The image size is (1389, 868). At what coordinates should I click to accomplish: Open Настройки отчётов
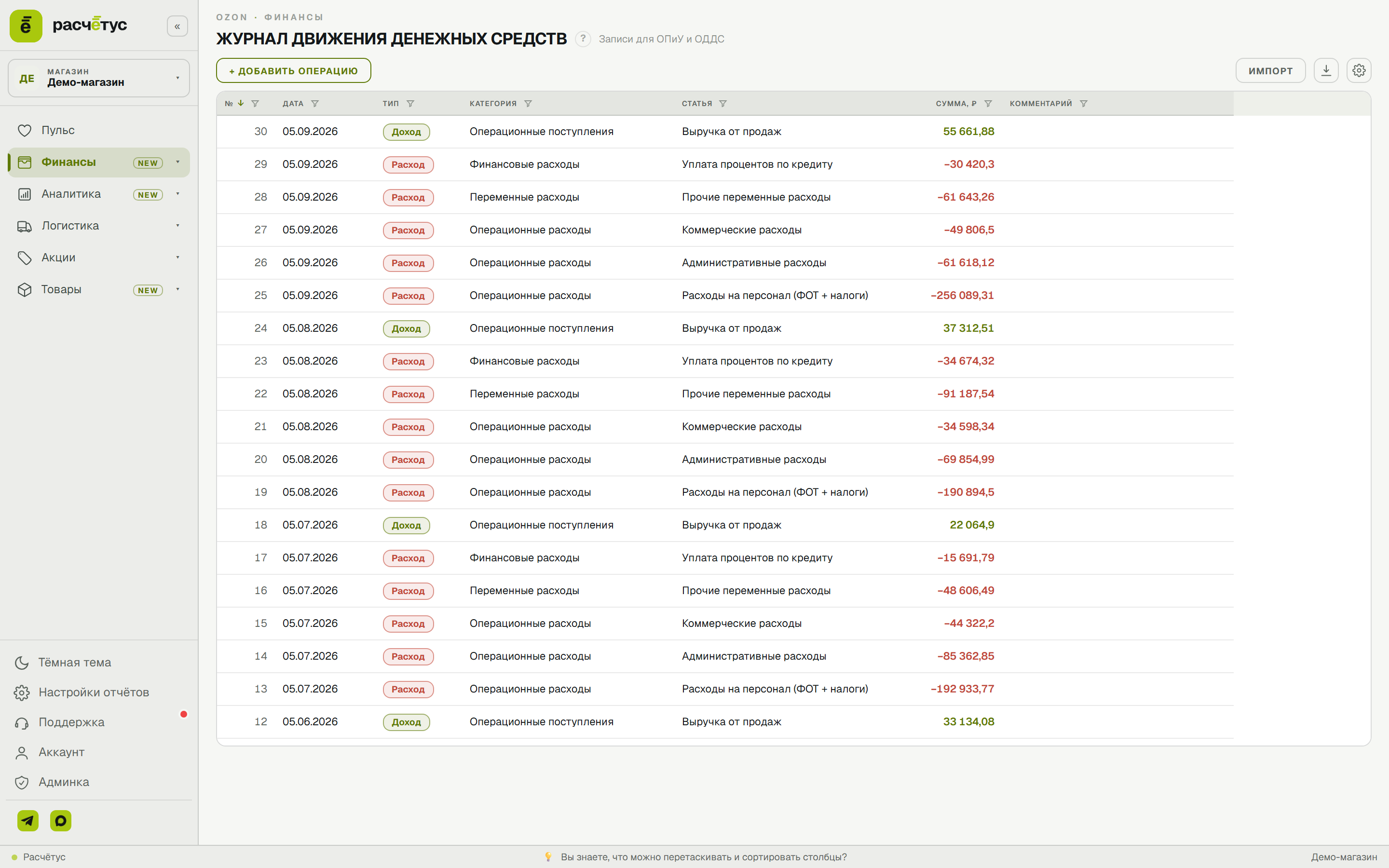click(x=82, y=692)
